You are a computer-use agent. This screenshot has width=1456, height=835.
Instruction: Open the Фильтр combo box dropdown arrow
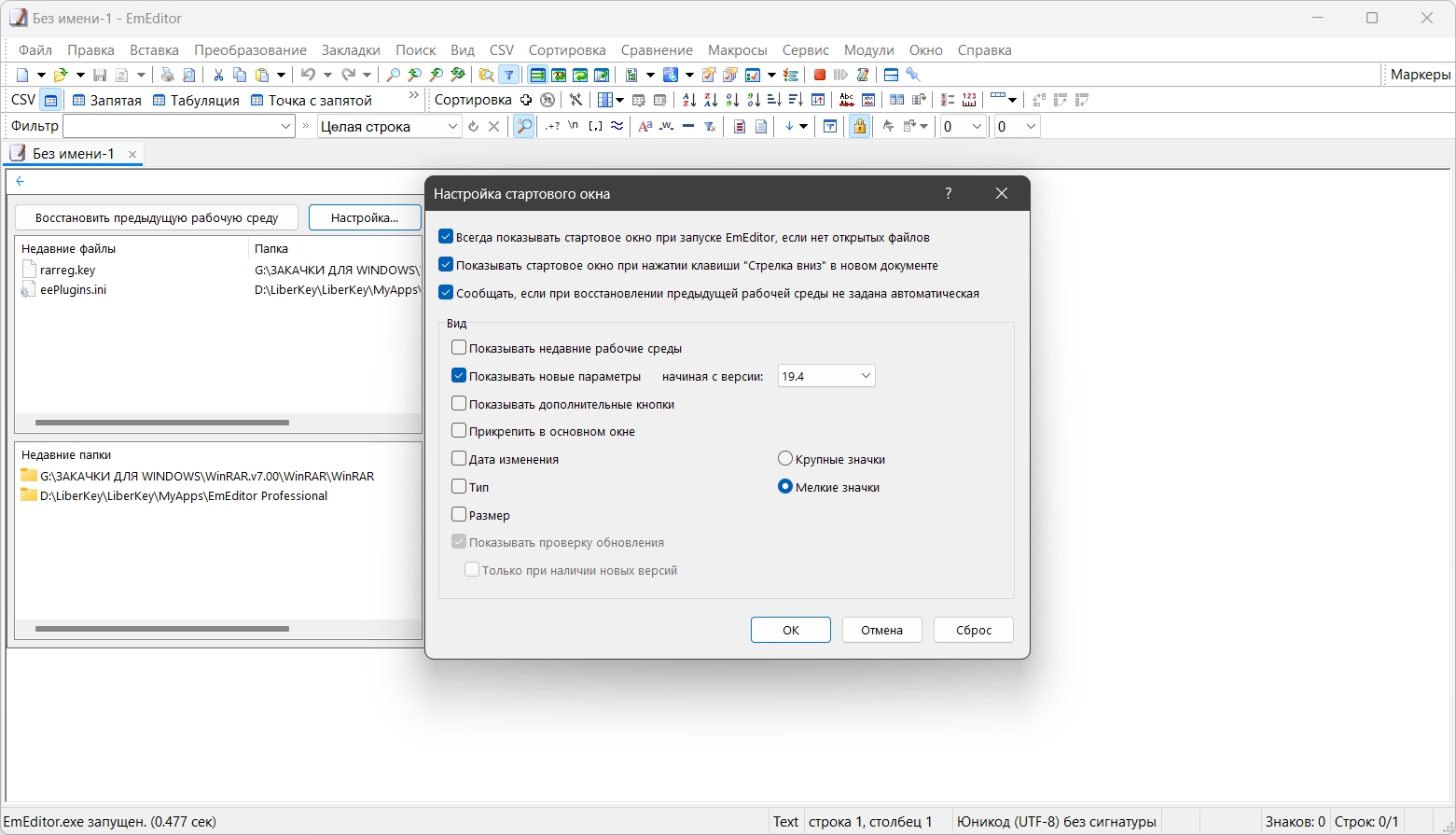(x=285, y=126)
